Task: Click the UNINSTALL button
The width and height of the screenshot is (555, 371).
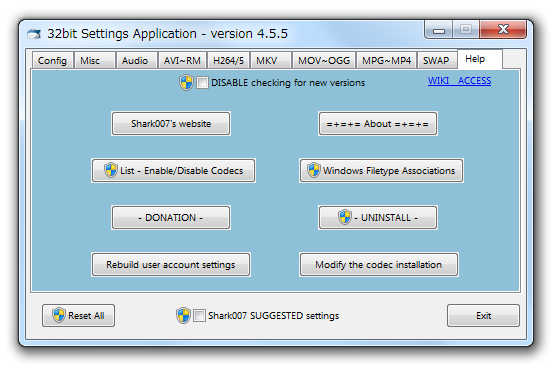Action: [x=378, y=217]
